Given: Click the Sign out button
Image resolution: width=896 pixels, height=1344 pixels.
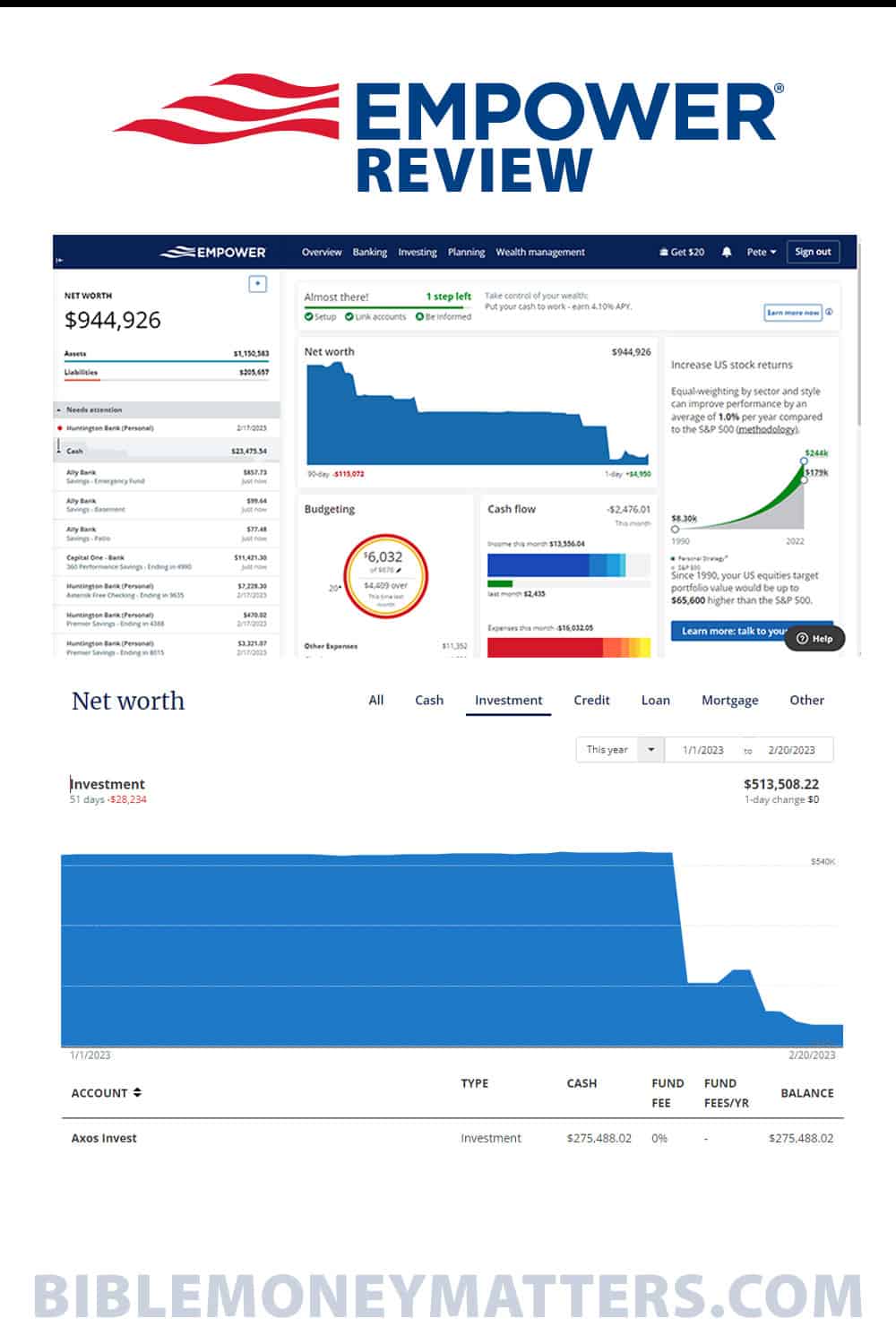Looking at the screenshot, I should [x=813, y=252].
